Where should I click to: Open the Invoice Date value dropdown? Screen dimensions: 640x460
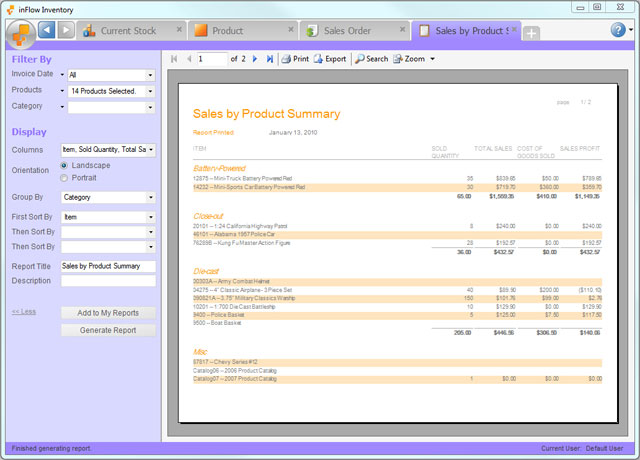coord(150,75)
